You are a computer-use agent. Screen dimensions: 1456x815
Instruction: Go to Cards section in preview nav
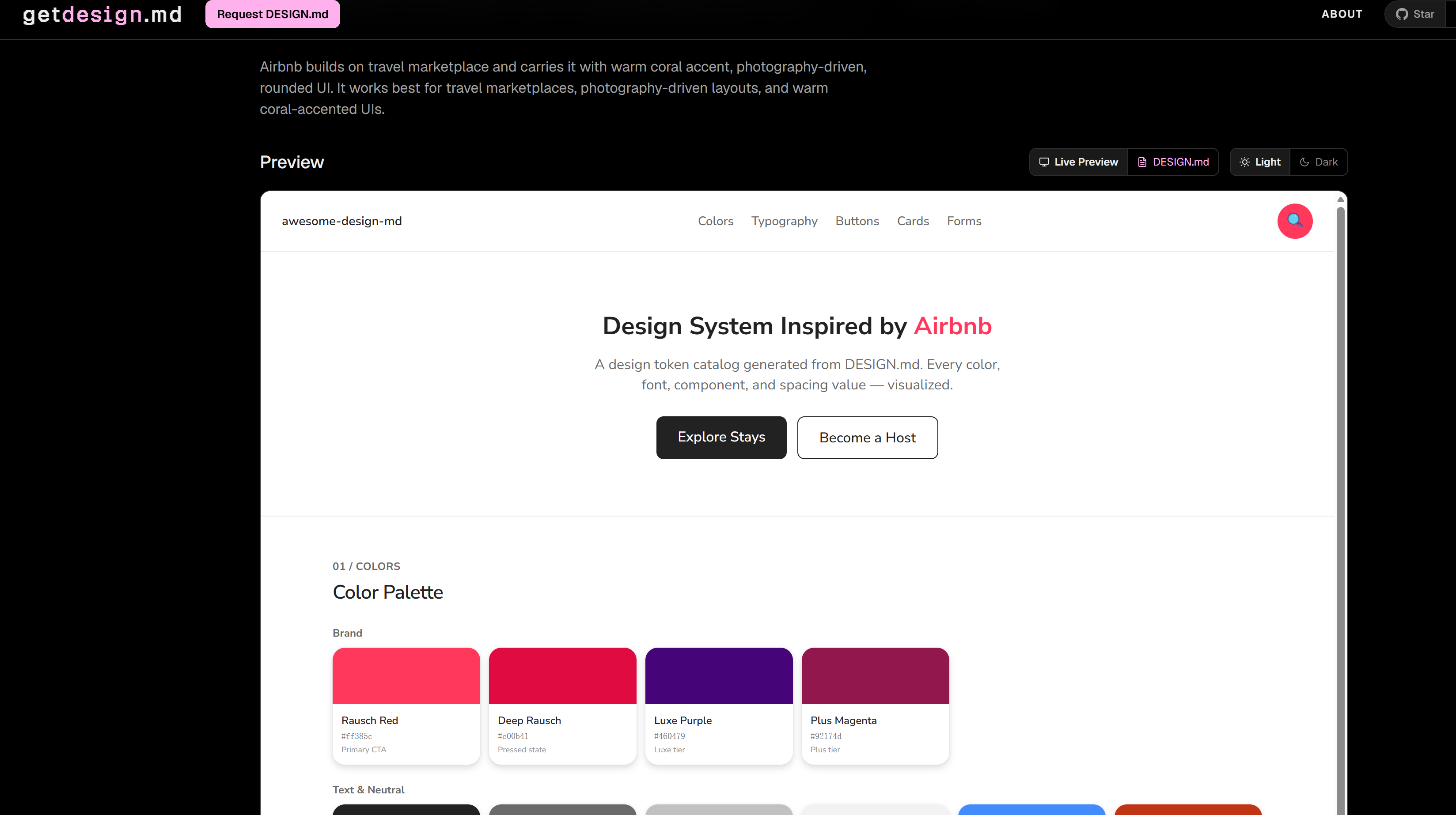(913, 221)
